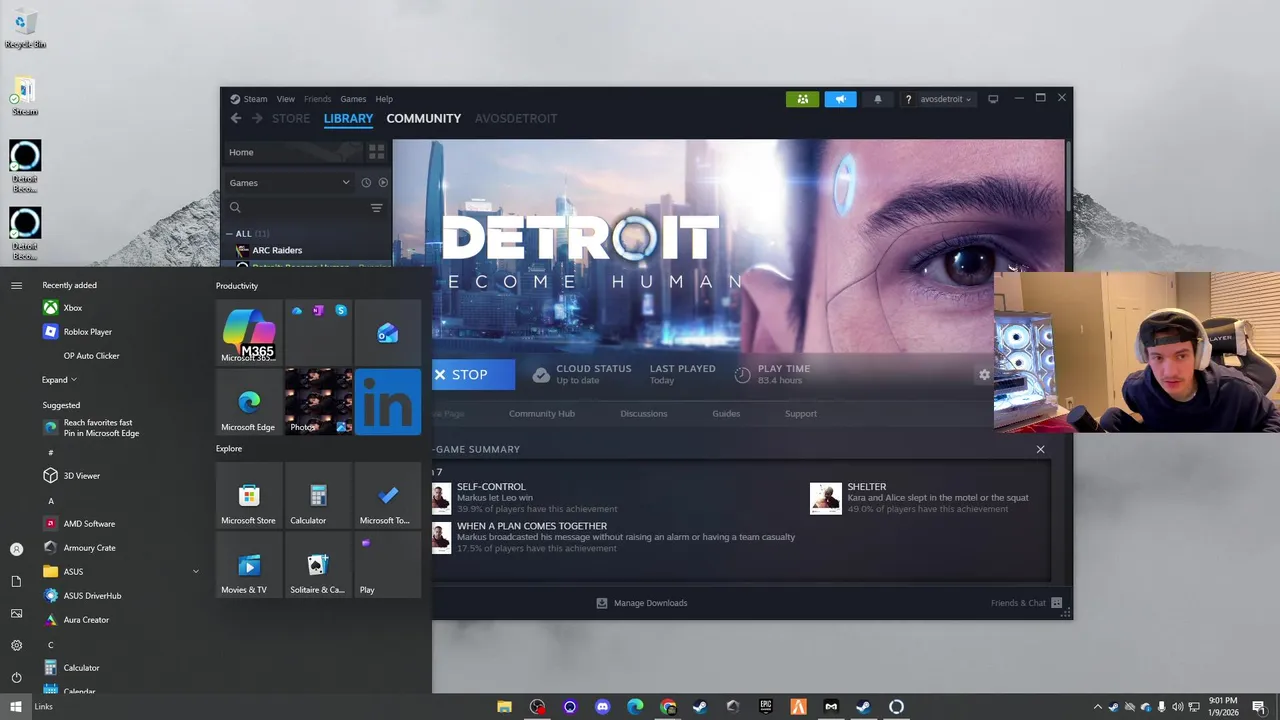
Task: Open library advanced filter icon
Action: (377, 208)
